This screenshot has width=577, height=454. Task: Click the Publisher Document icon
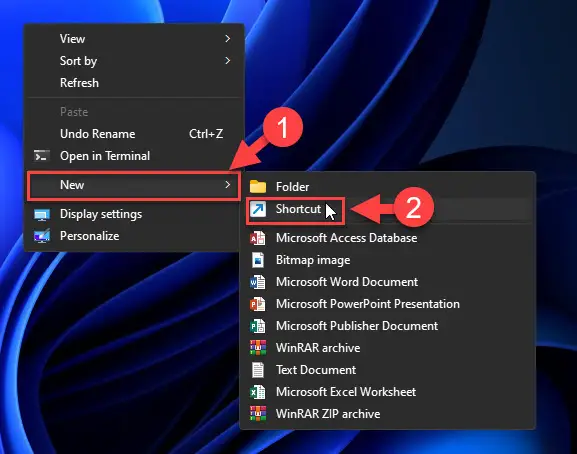(258, 326)
